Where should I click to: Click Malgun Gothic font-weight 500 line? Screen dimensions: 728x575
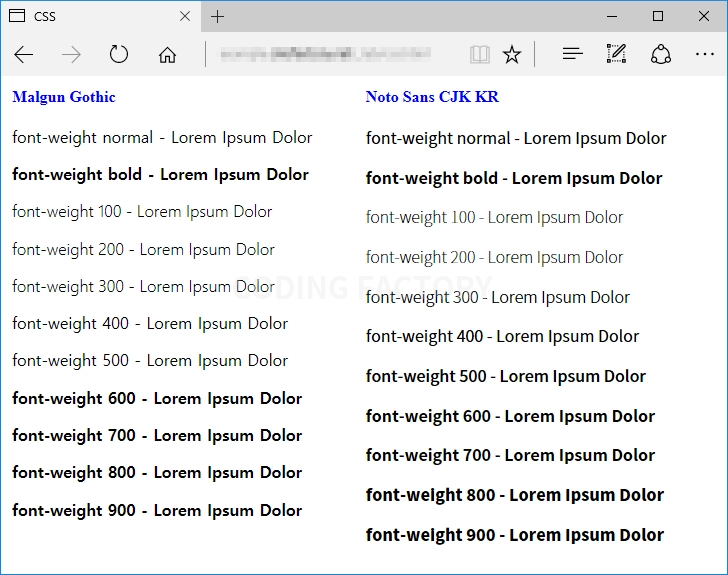pos(150,361)
